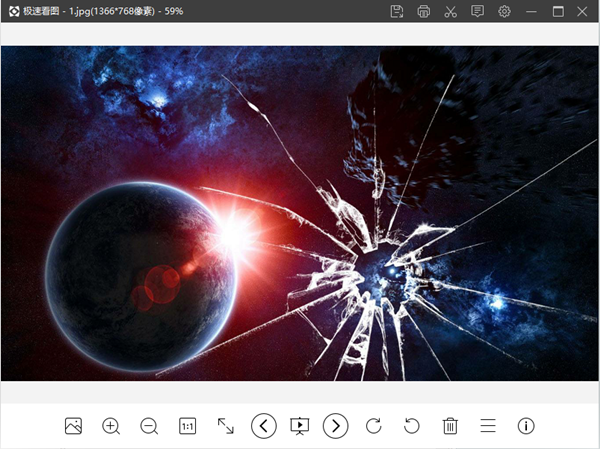Open an image file with picture icon
Image resolution: width=600 pixels, height=449 pixels.
point(73,426)
